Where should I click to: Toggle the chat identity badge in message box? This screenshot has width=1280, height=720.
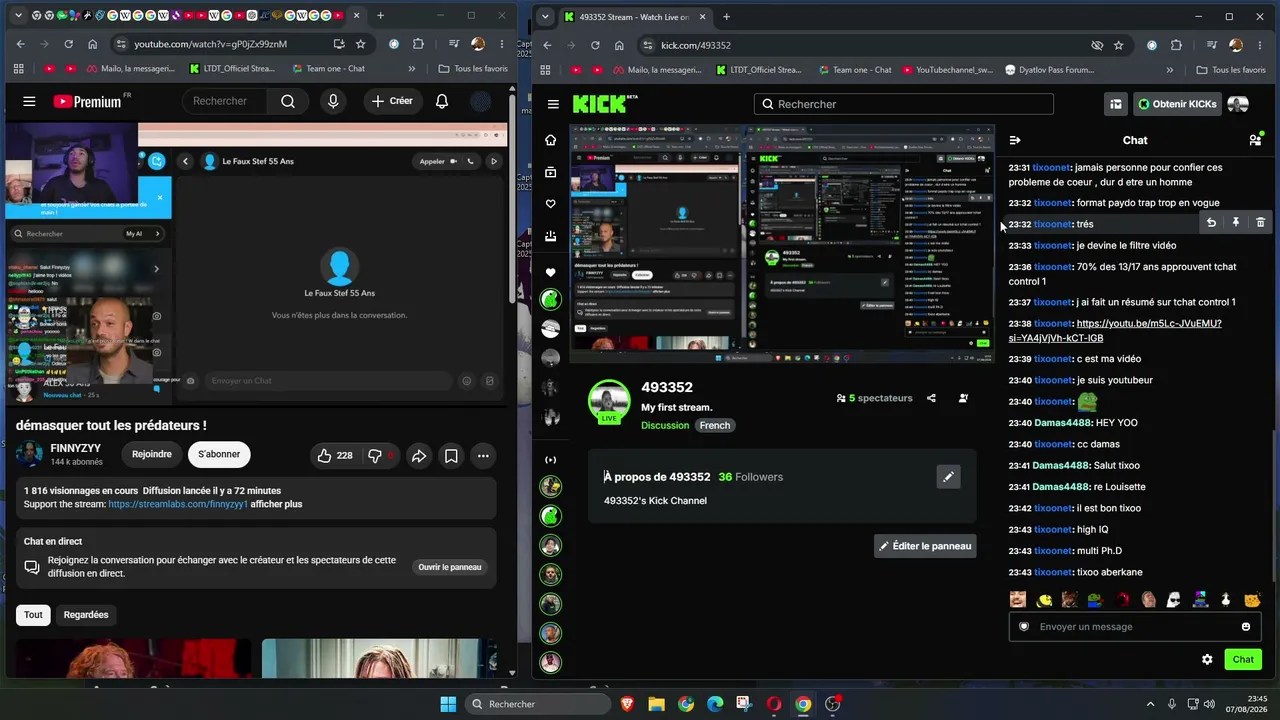pos(1024,627)
